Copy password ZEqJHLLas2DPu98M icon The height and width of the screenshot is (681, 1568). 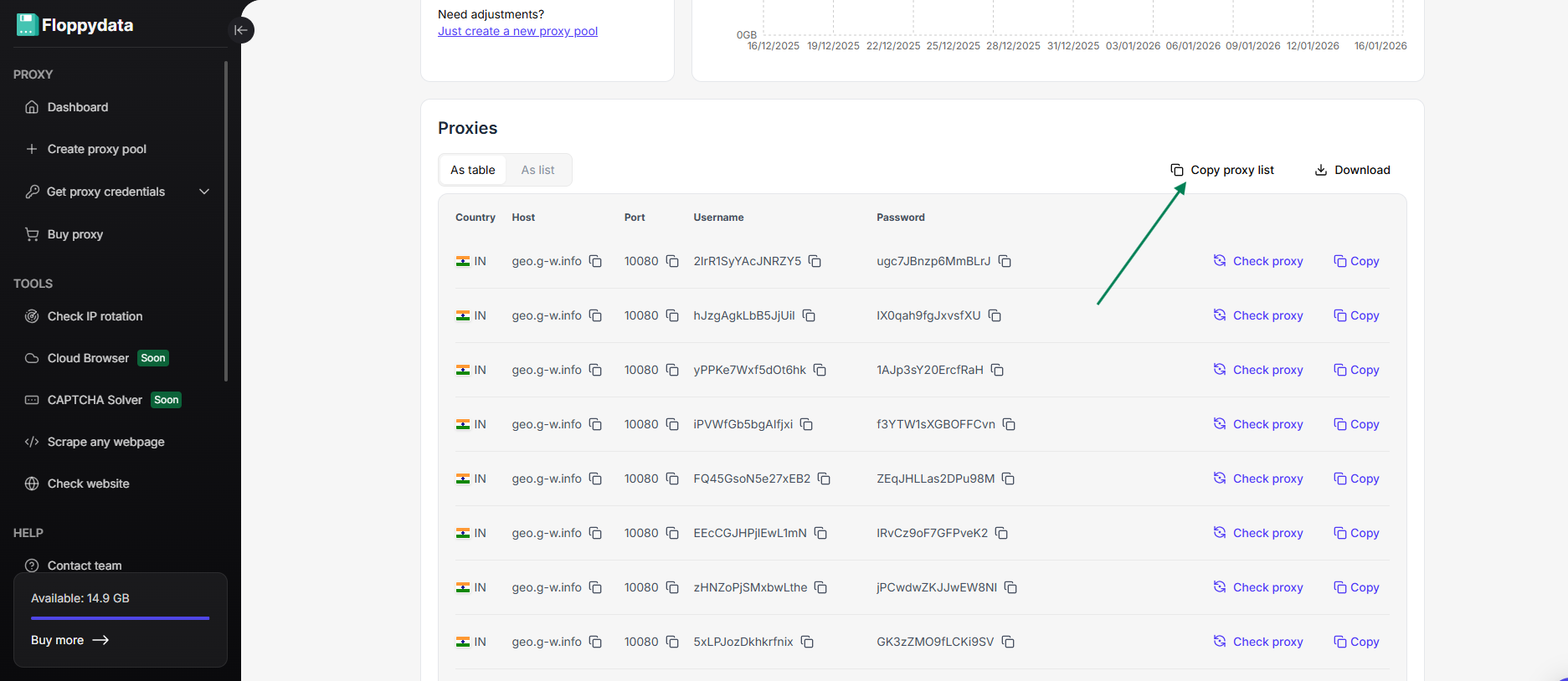click(1008, 479)
